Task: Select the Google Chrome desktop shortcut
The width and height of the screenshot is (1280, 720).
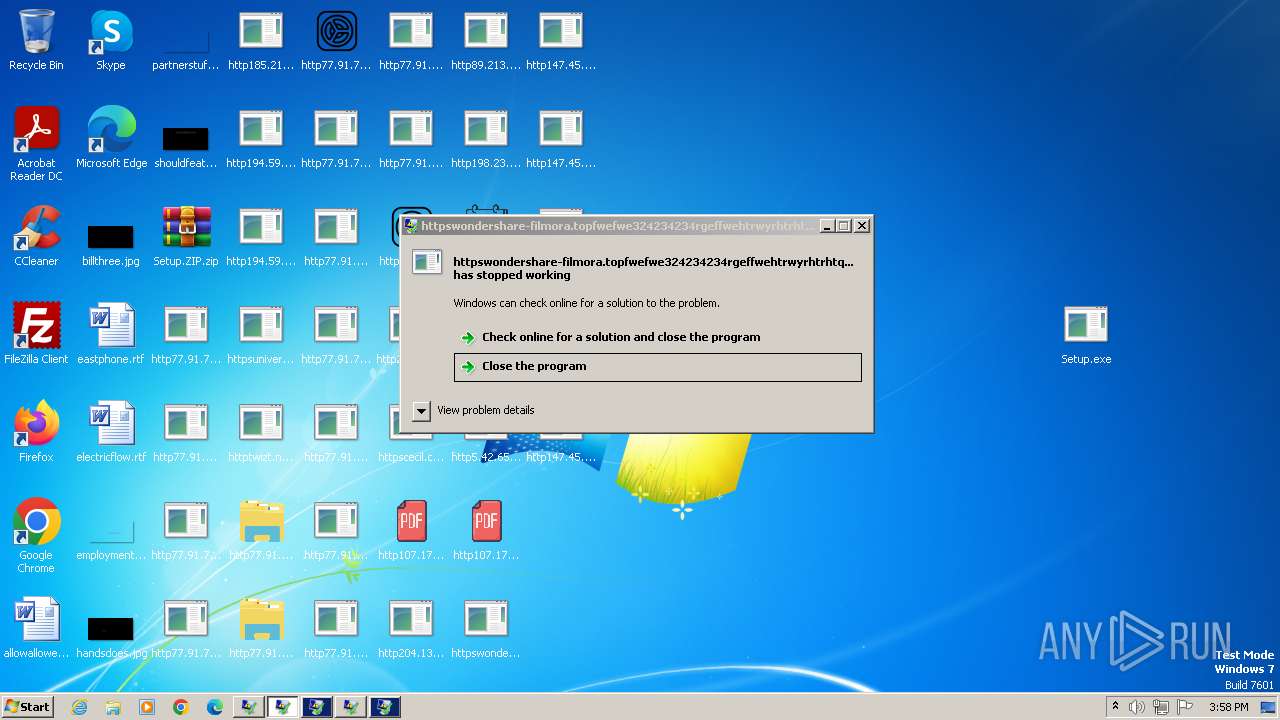Action: (x=36, y=537)
